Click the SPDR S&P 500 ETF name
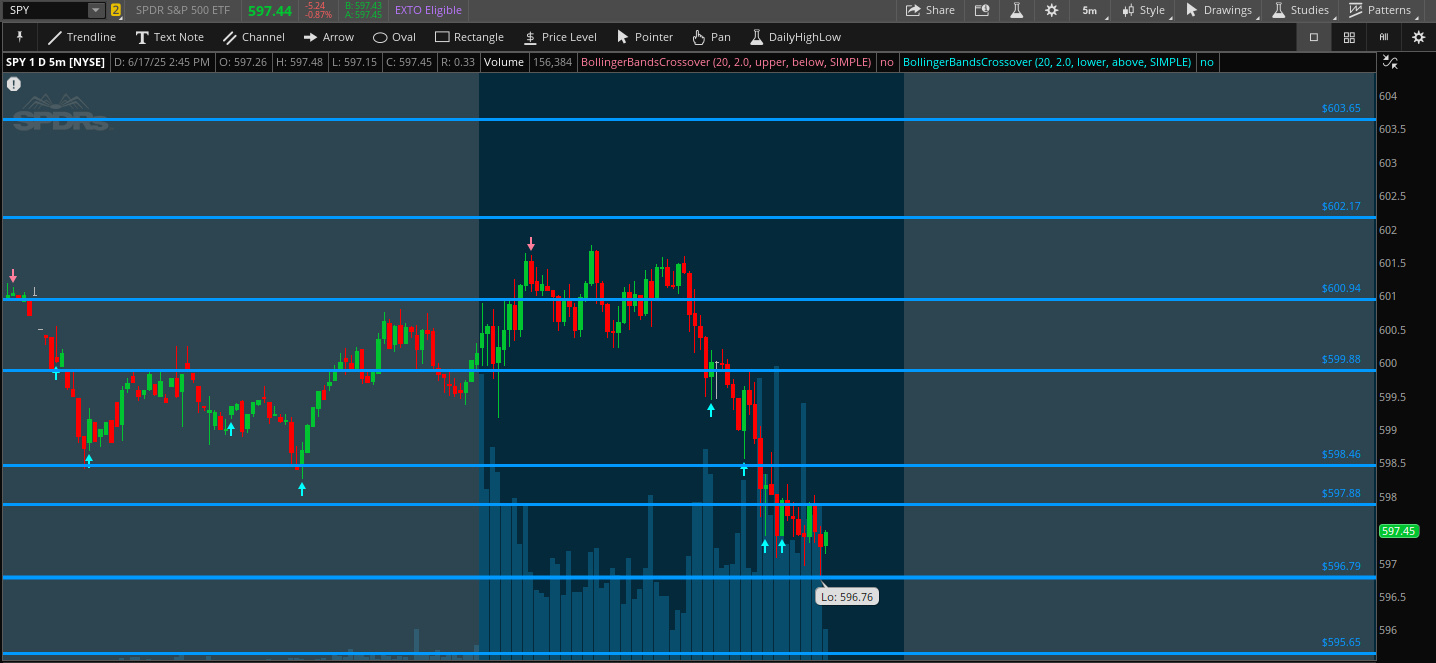The height and width of the screenshot is (663, 1436). coord(184,10)
